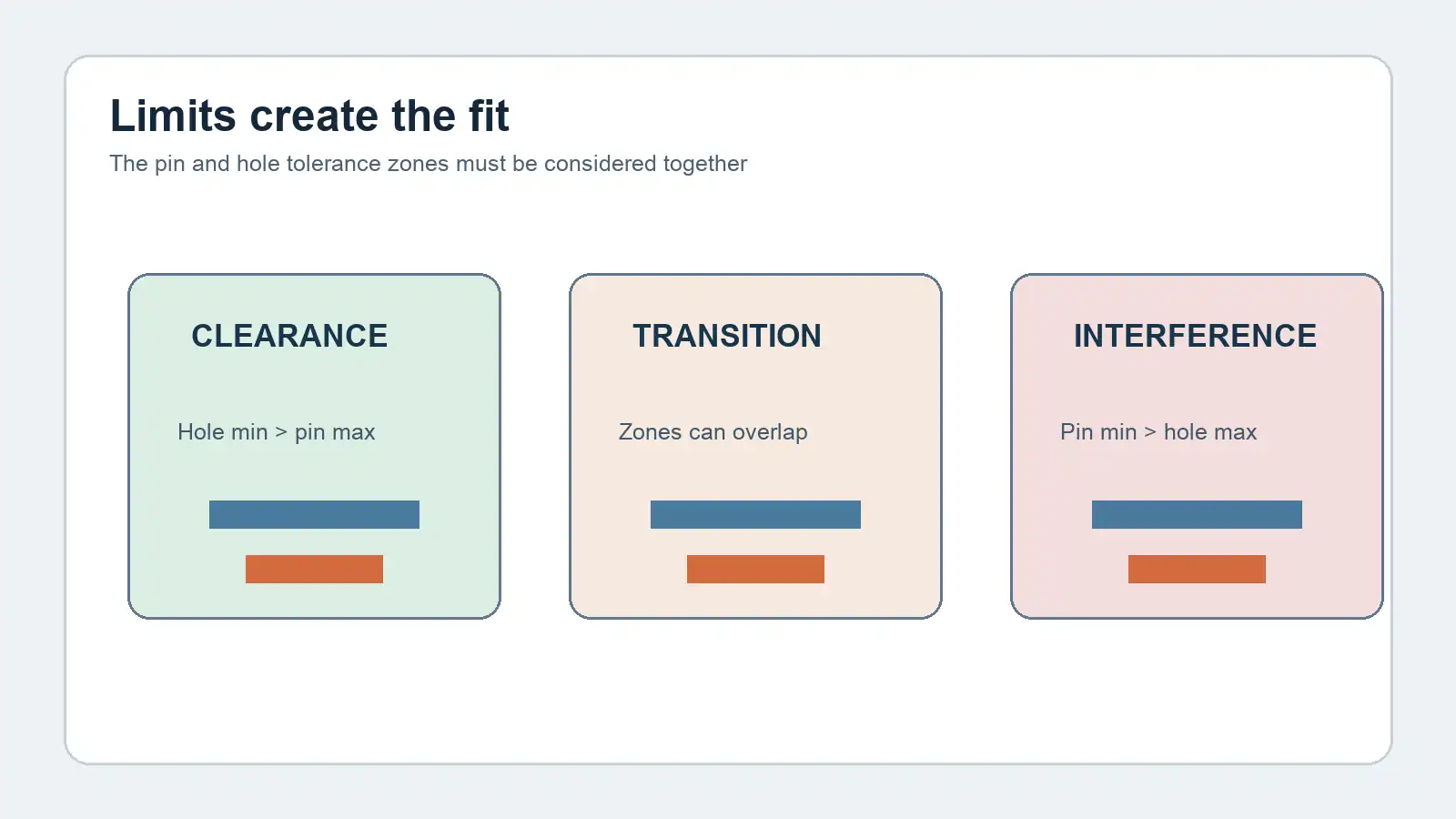The width and height of the screenshot is (1456, 819).
Task: Select the blue bar in the INTERFERENCE card
Action: coord(1197,514)
